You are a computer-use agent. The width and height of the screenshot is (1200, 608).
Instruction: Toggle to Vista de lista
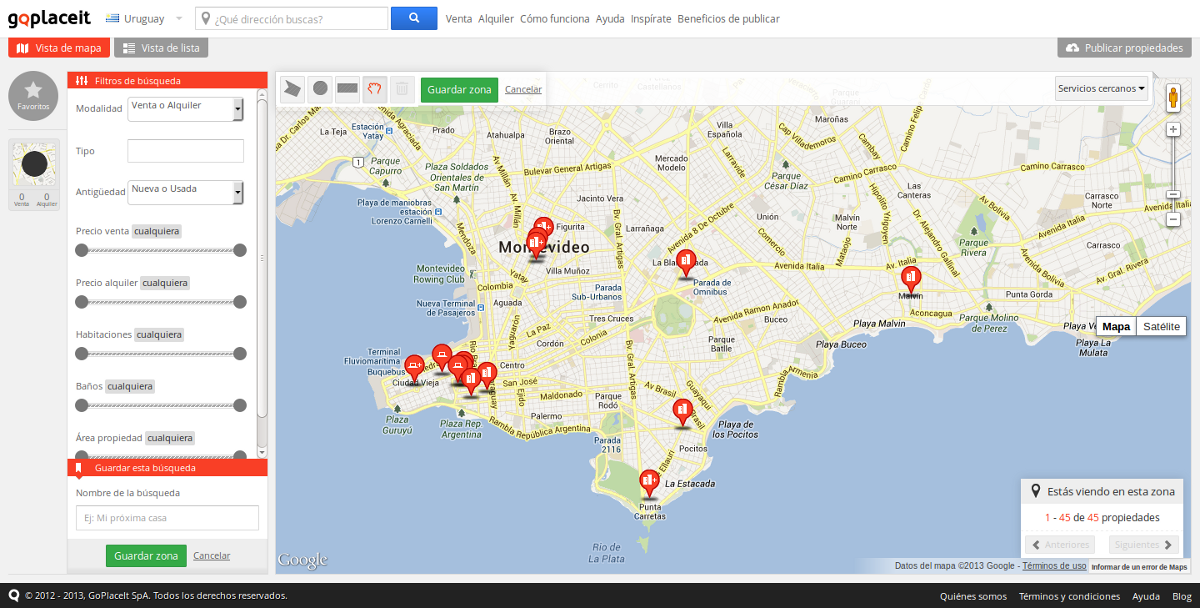(x=161, y=48)
